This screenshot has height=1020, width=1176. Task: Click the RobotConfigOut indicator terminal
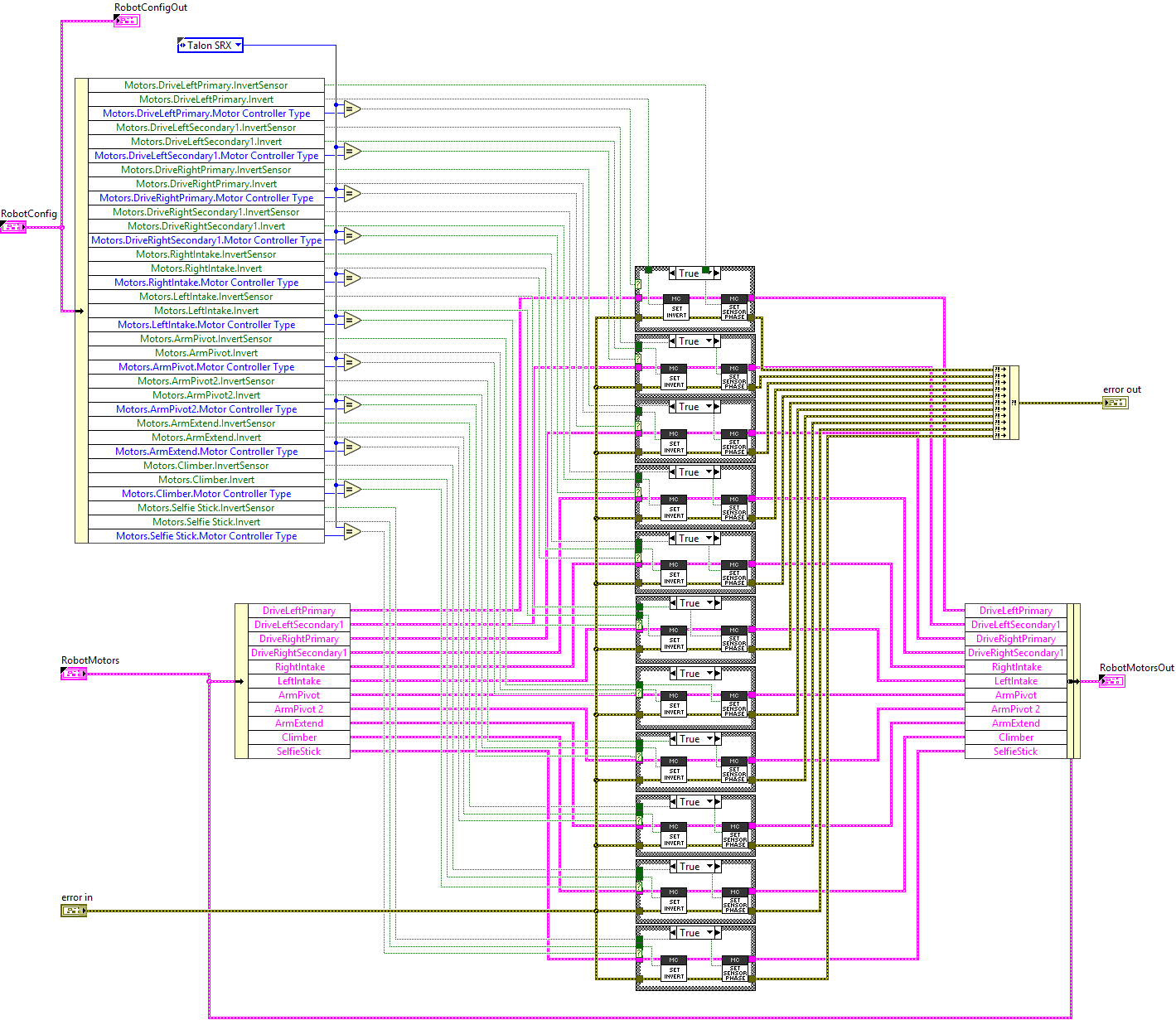pos(127,21)
